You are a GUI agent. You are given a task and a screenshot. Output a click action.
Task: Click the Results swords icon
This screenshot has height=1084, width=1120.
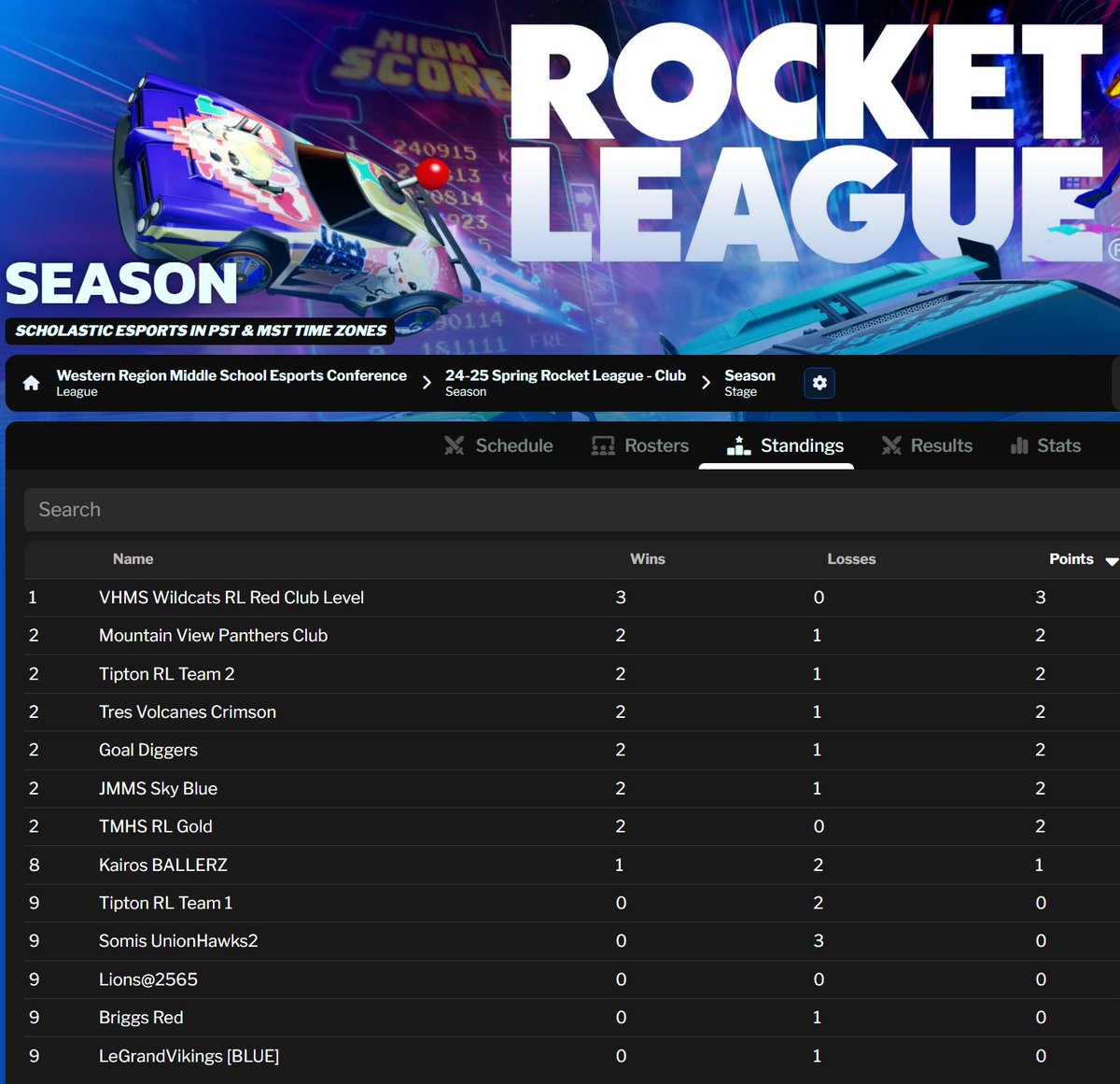point(891,445)
